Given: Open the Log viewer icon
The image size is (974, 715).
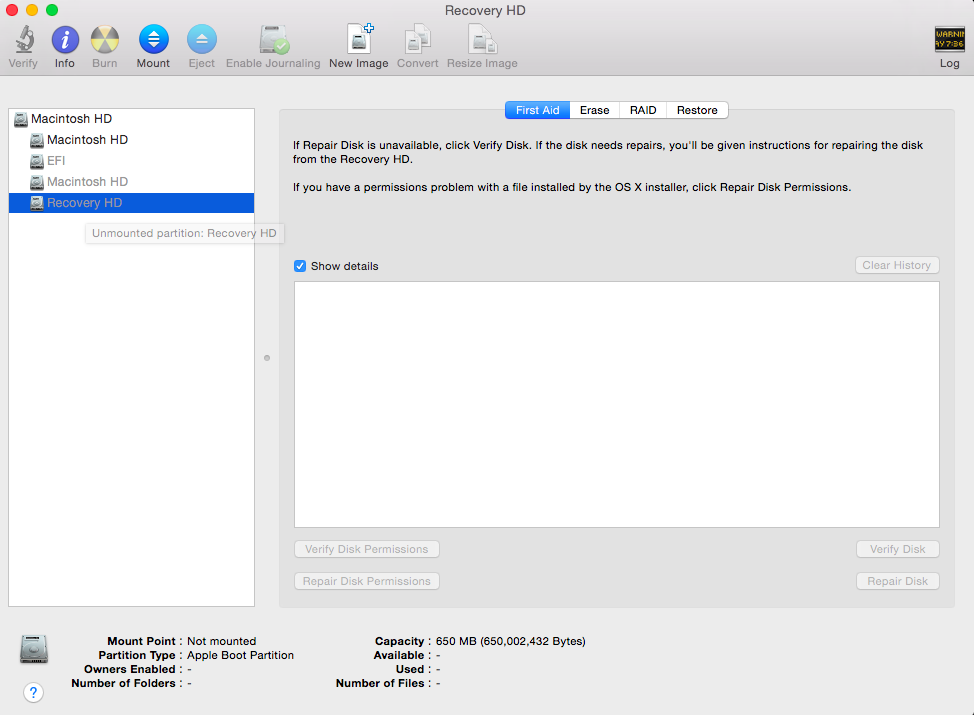Looking at the screenshot, I should point(950,40).
